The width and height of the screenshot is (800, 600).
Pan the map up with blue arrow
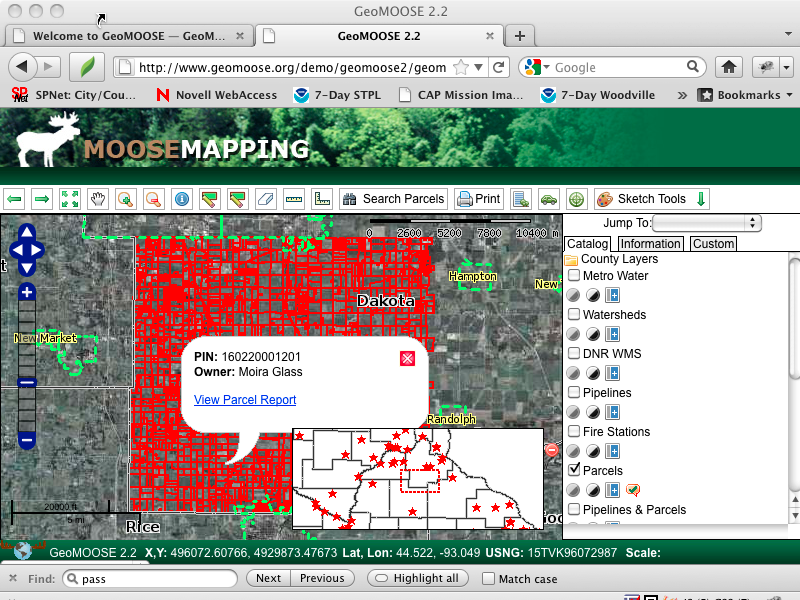(27, 232)
